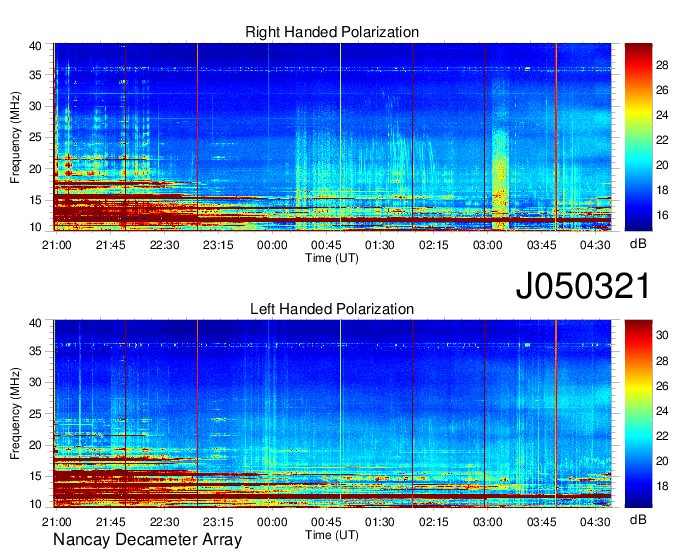
Task: Click the 23:15 time tick under Right Handed plot
Action: [218, 245]
